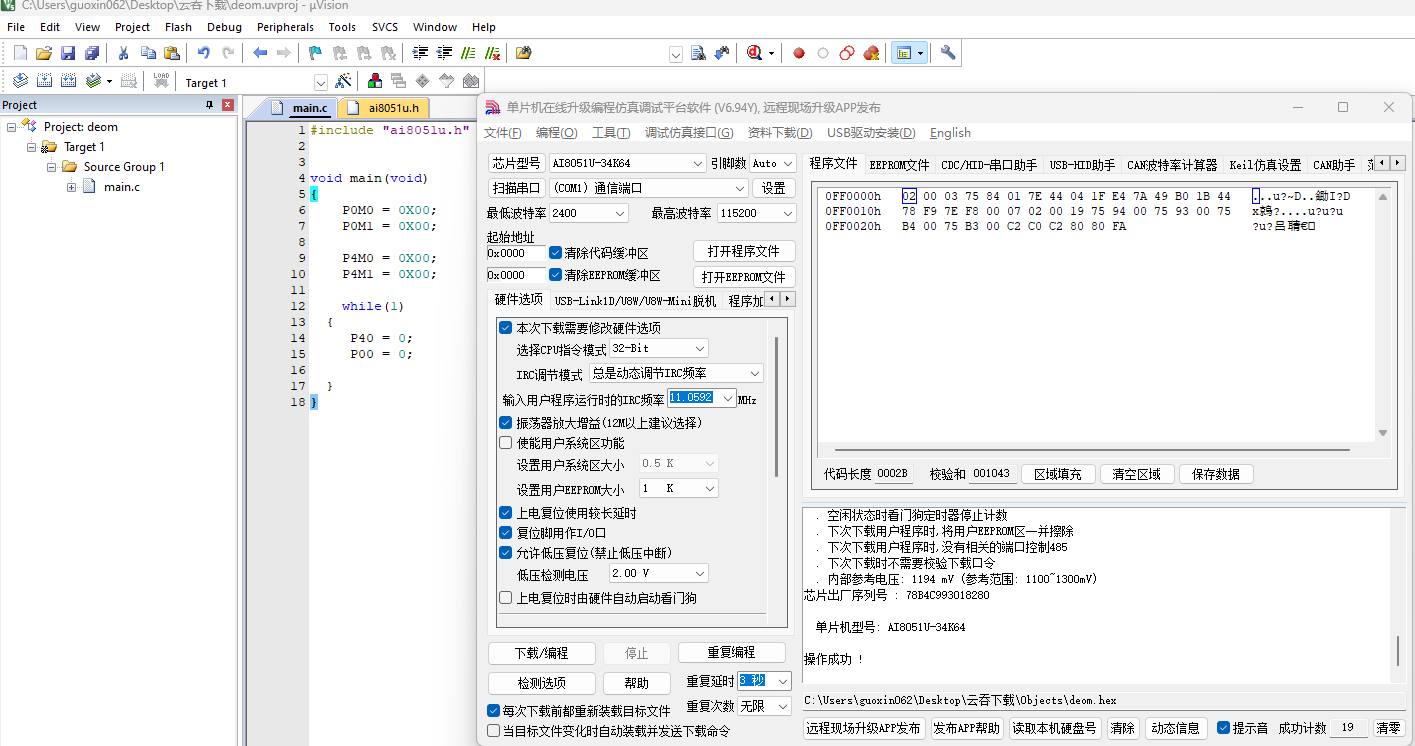This screenshot has height=746, width=1415.
Task: Click the Manage Run-Time Environment diamond icon
Action: pyautogui.click(x=423, y=81)
